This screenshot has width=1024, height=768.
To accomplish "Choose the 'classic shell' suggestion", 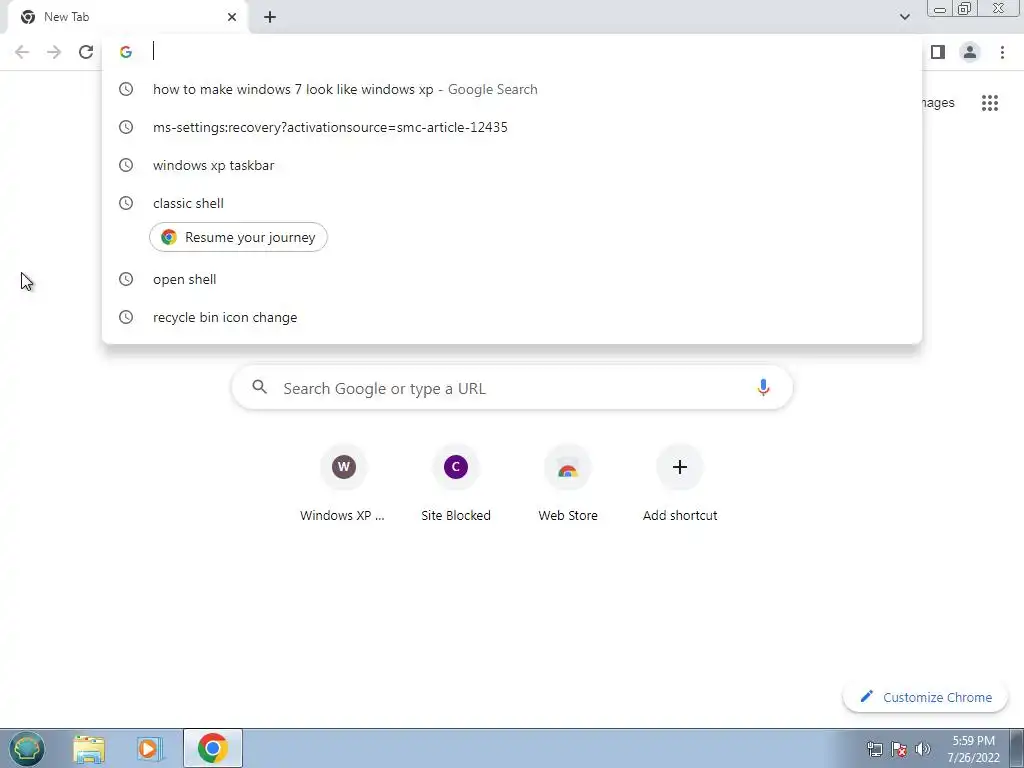I will [x=512, y=203].
